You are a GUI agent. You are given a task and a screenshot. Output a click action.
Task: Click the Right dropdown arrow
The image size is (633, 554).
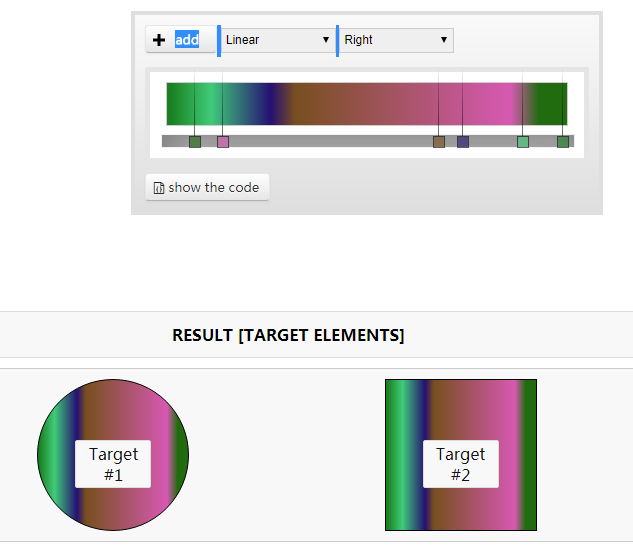(x=444, y=40)
